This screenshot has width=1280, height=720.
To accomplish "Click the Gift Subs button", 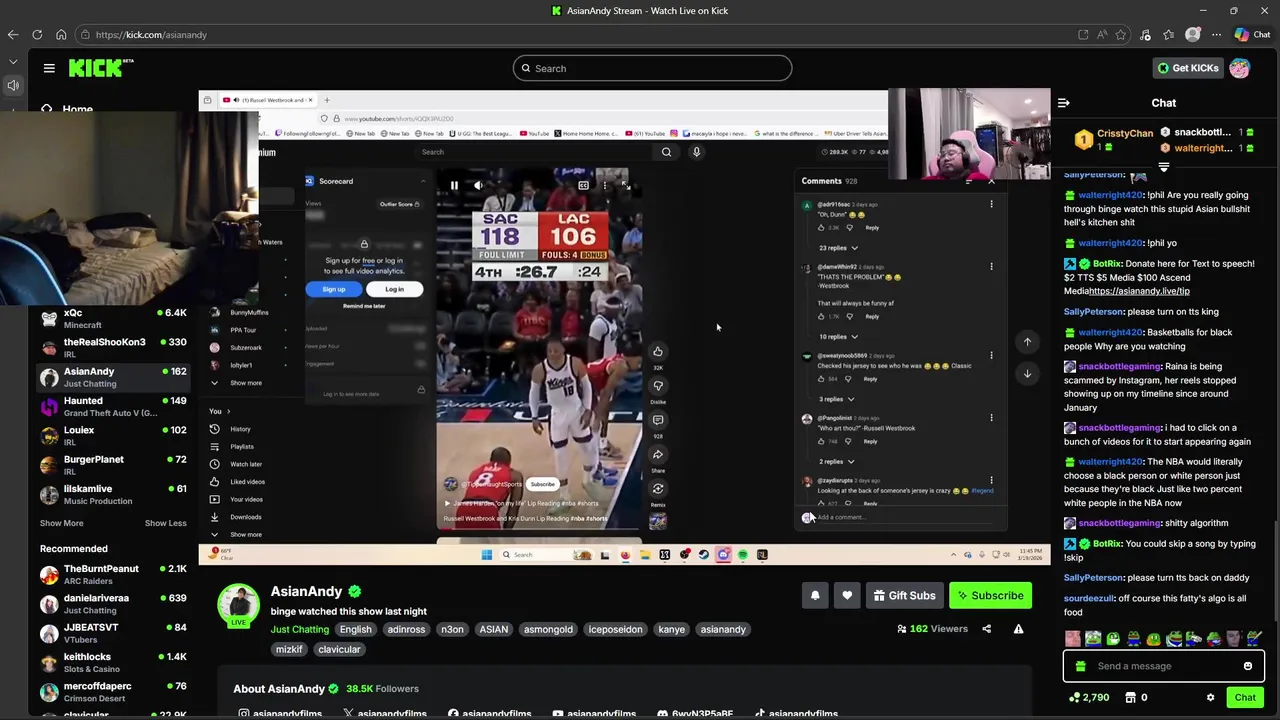I will tap(904, 596).
